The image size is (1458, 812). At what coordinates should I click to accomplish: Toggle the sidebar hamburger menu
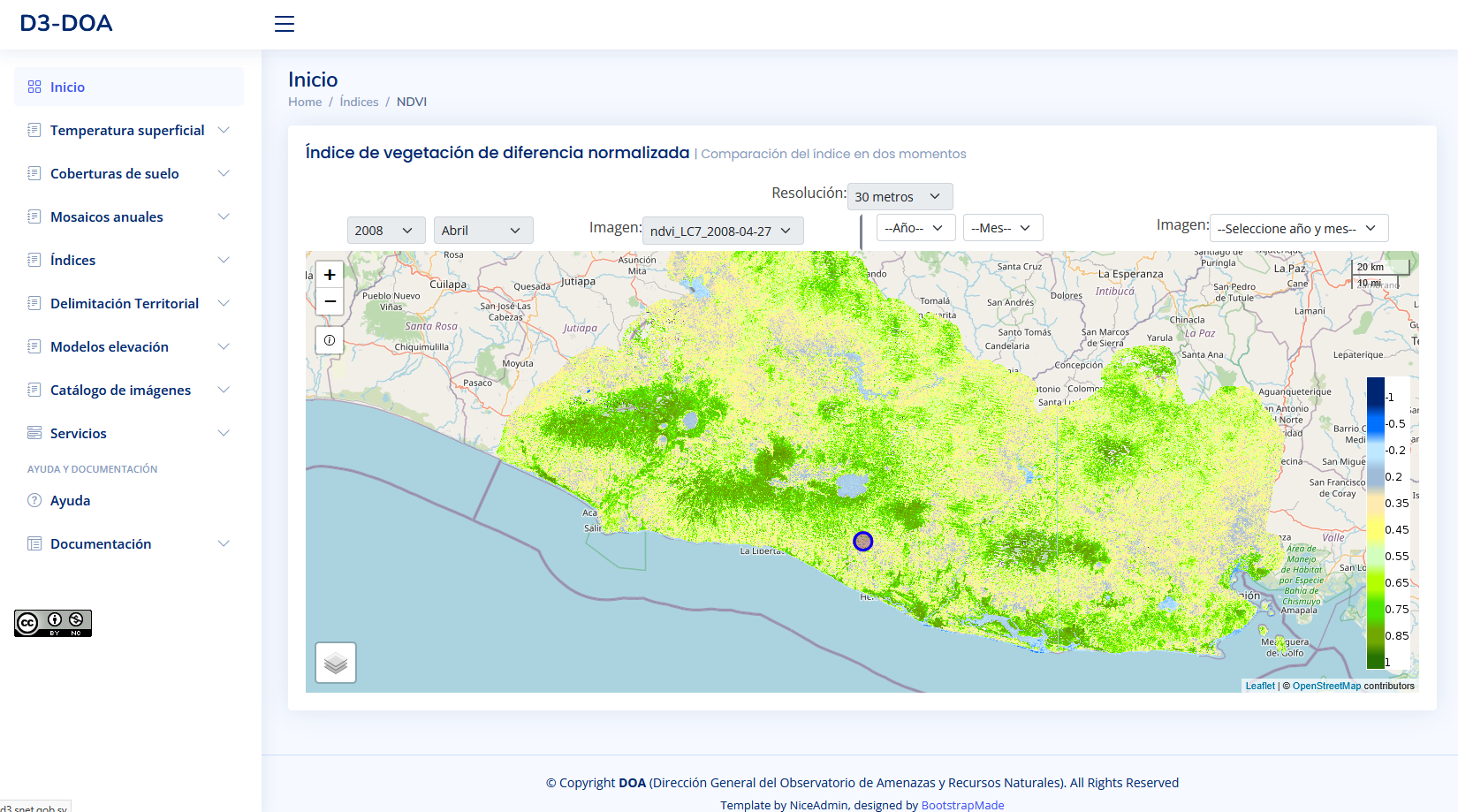tap(285, 24)
